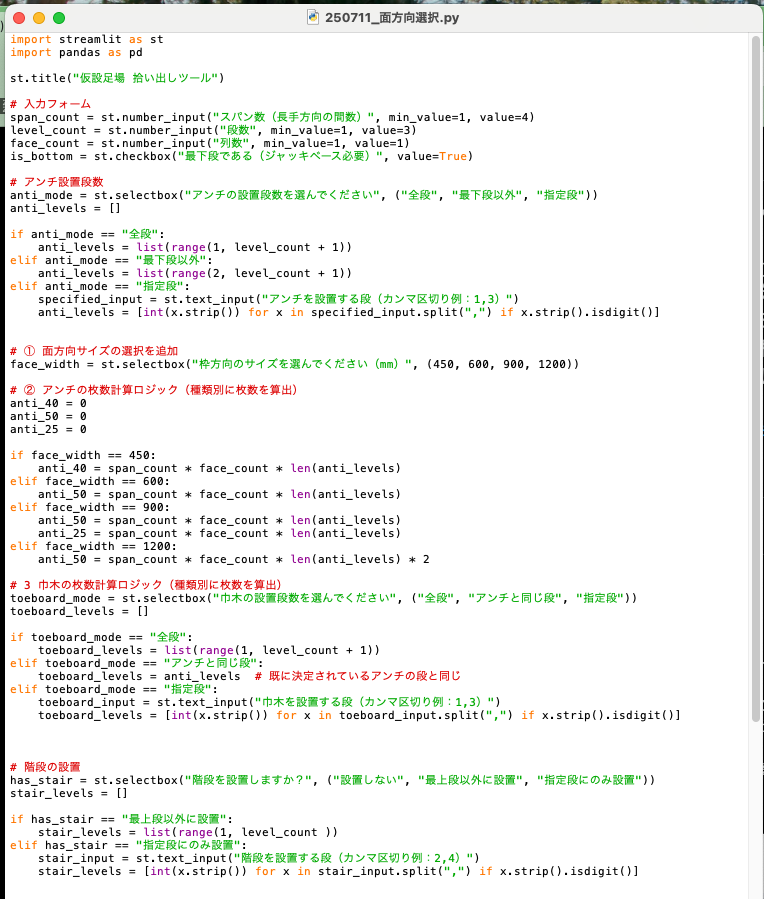Viewport: 764px width, 899px height.
Task: Click the comment '# 既に決定されているアンチの段と同じ'
Action: pos(358,677)
